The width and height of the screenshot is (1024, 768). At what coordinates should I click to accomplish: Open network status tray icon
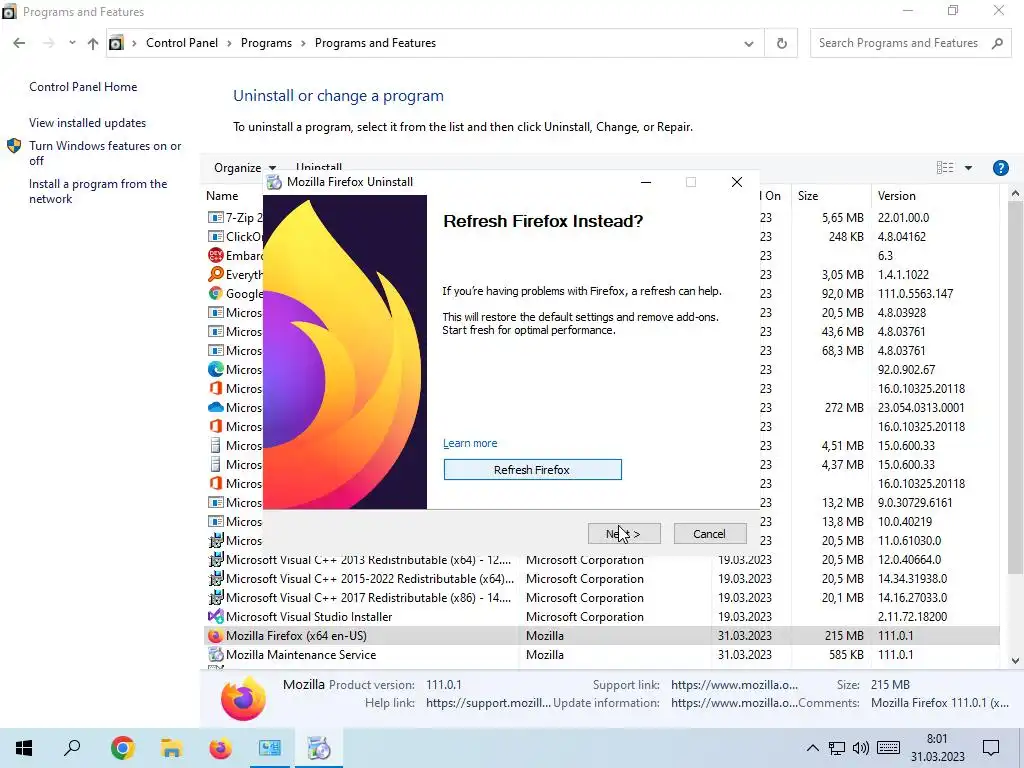point(837,748)
